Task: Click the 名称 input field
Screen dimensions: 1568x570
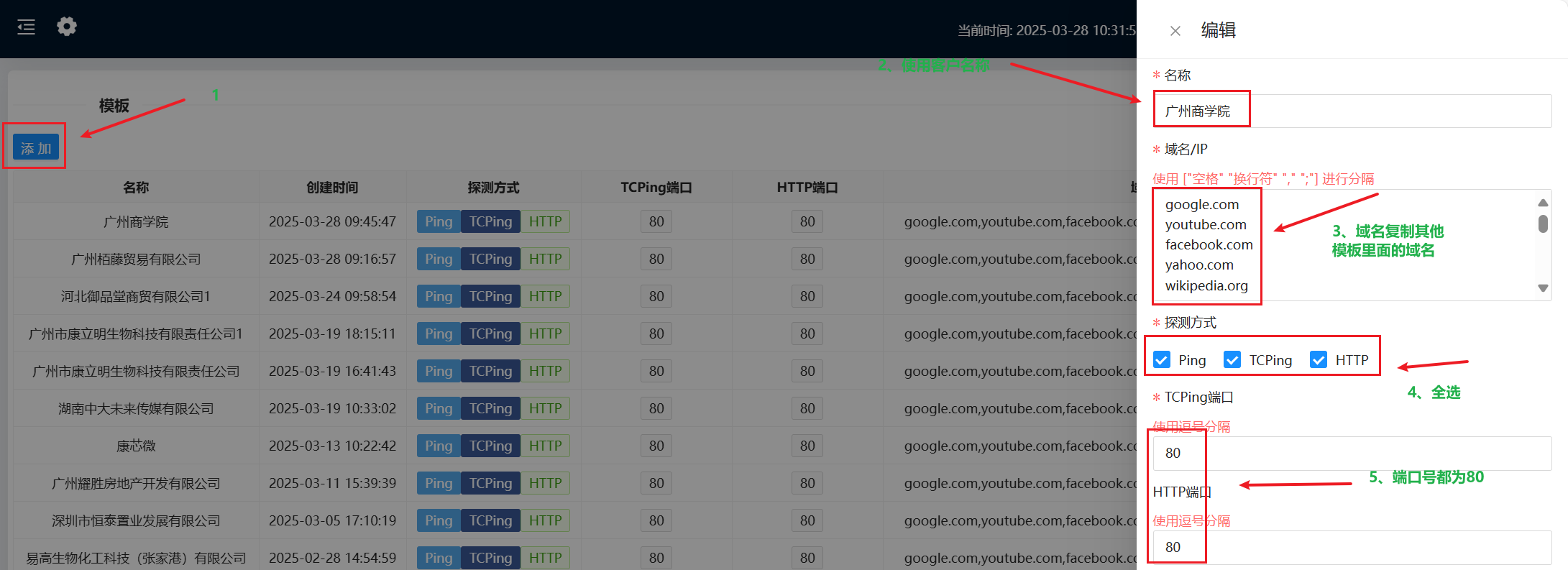Action: point(1352,111)
